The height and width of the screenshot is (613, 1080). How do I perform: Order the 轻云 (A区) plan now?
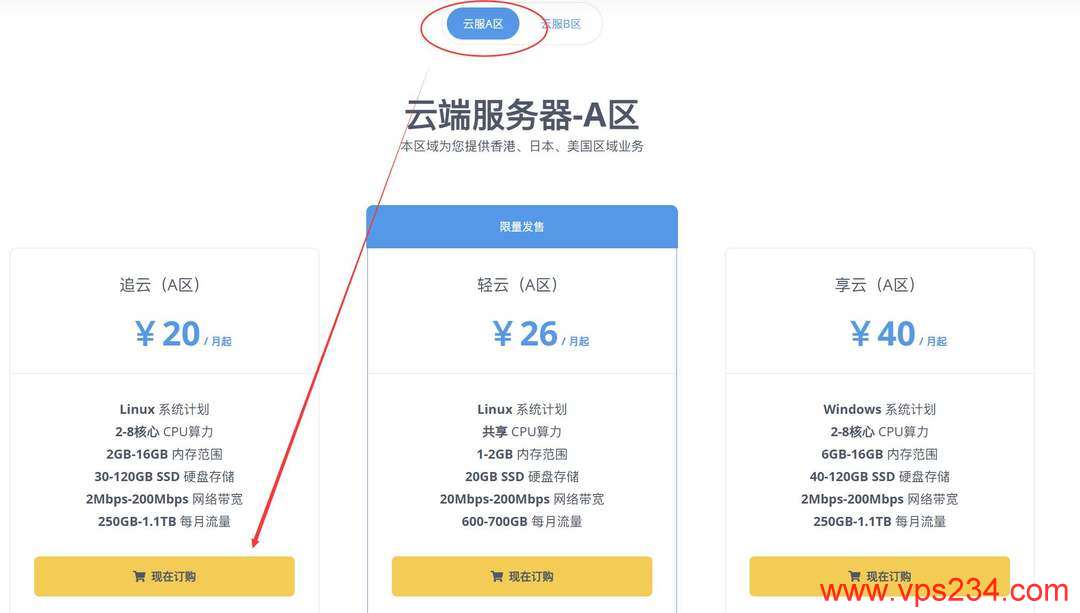click(522, 576)
